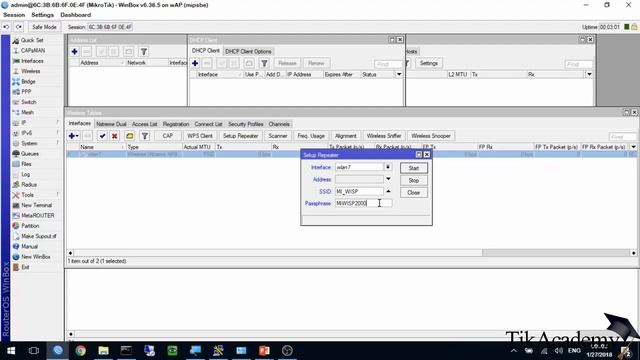The height and width of the screenshot is (360, 640).
Task: Switch to Registration tab
Action: click(x=176, y=124)
